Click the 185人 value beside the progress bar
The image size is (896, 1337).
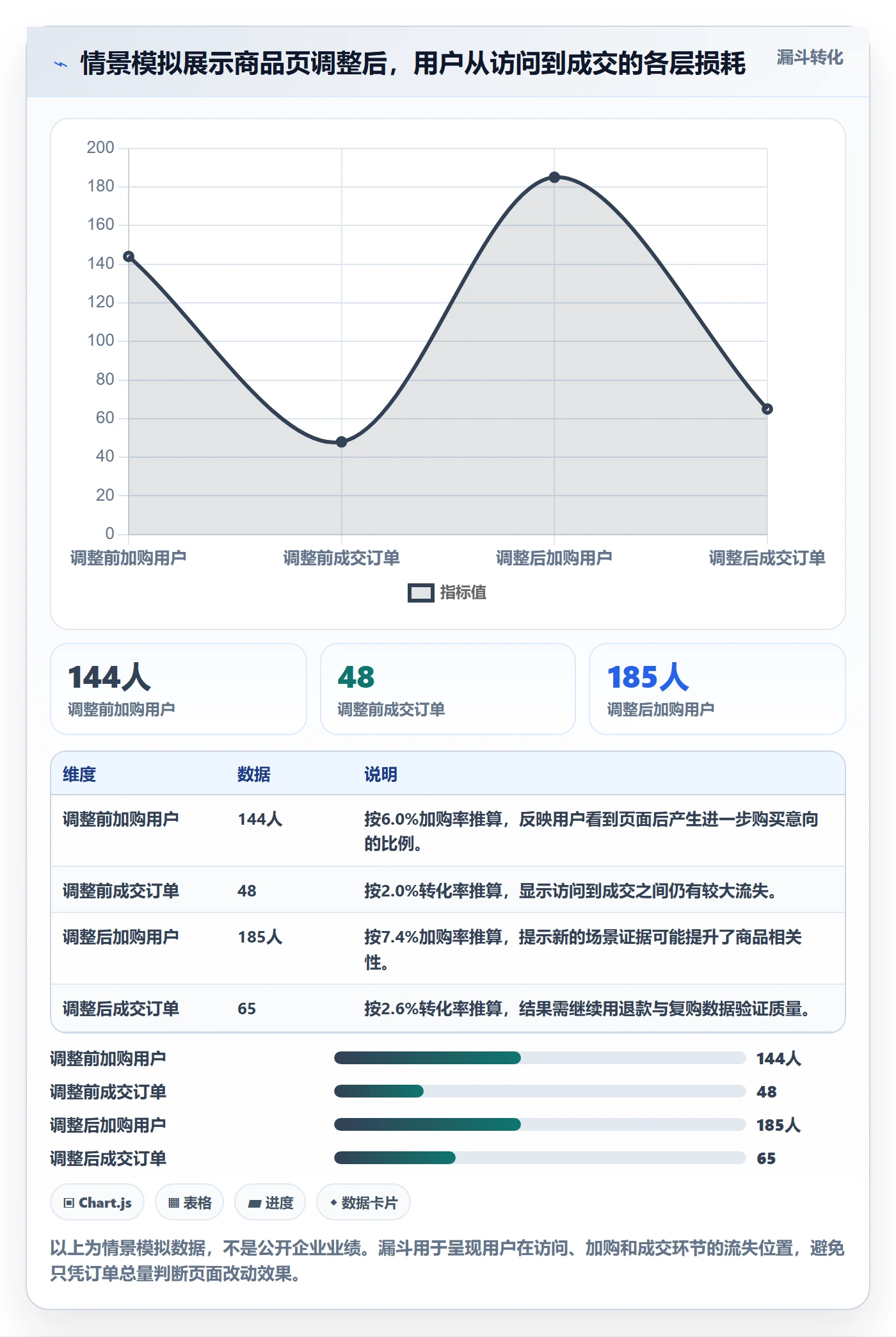(778, 1125)
